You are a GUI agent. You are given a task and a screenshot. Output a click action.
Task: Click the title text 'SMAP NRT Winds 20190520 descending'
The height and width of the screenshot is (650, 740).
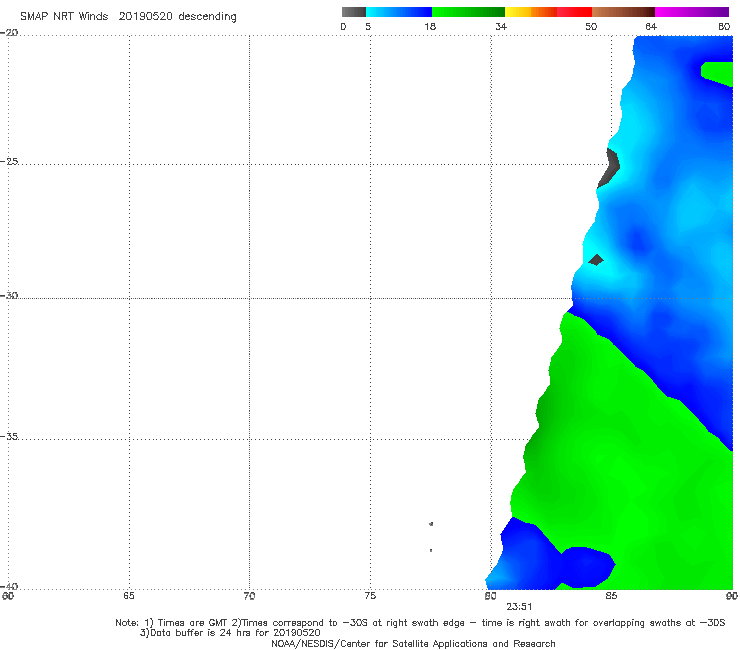point(128,17)
